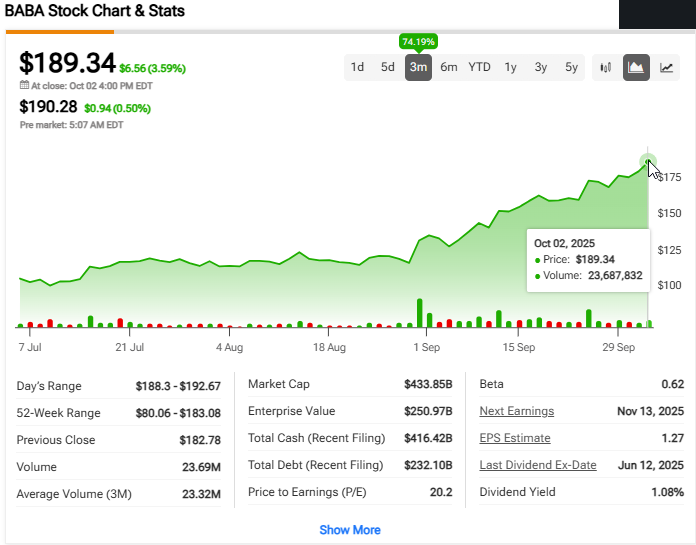Select the 3m time range
The height and width of the screenshot is (545, 696).
pyautogui.click(x=418, y=68)
